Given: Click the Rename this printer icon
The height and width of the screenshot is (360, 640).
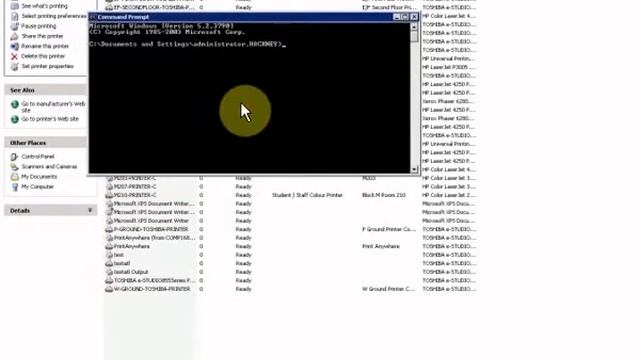Looking at the screenshot, I should (x=14, y=46).
